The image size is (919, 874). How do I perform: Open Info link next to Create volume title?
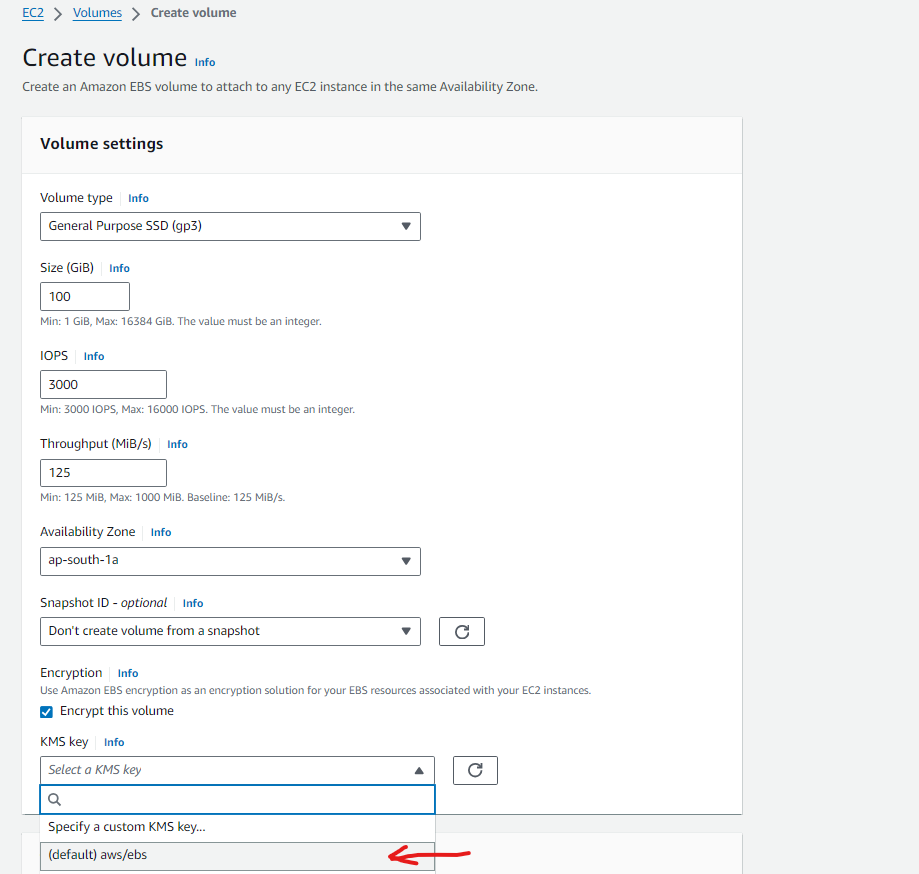click(x=205, y=62)
